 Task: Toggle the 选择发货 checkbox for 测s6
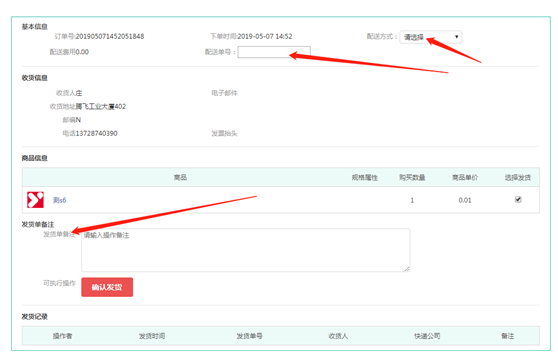[518, 199]
